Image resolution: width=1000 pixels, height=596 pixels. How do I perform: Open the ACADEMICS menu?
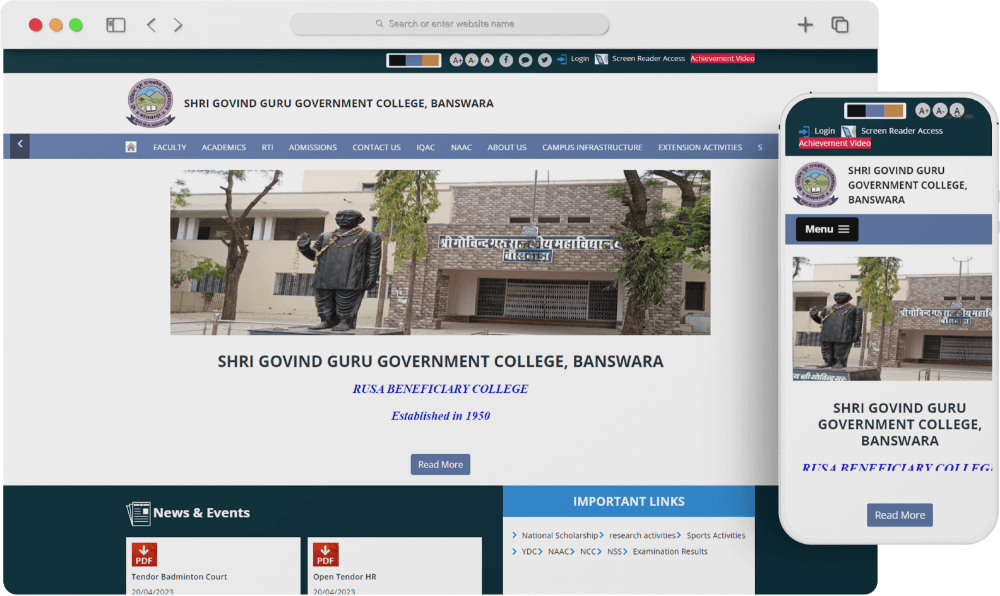tap(224, 147)
